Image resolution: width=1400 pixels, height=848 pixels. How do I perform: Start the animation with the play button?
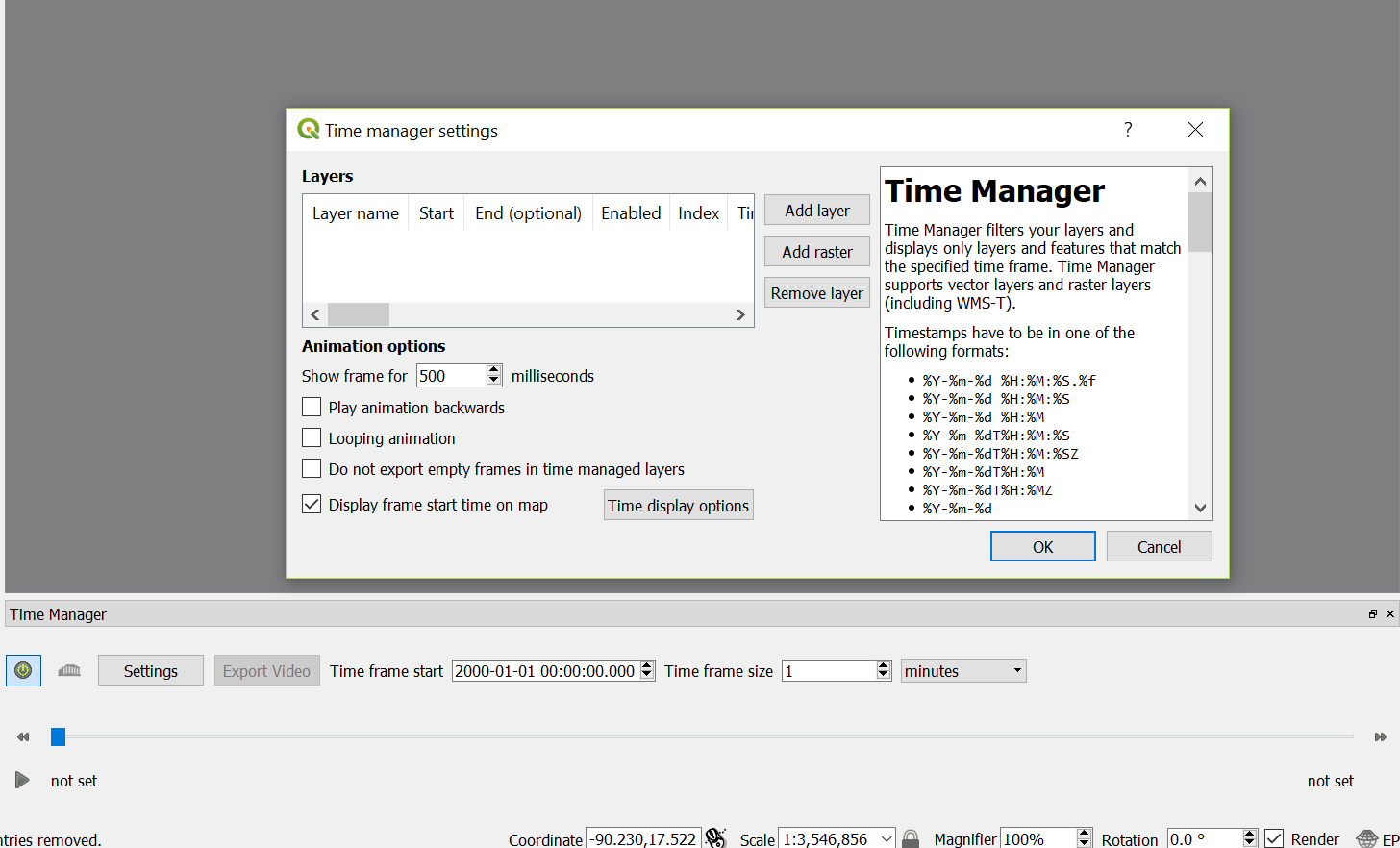pos(22,780)
